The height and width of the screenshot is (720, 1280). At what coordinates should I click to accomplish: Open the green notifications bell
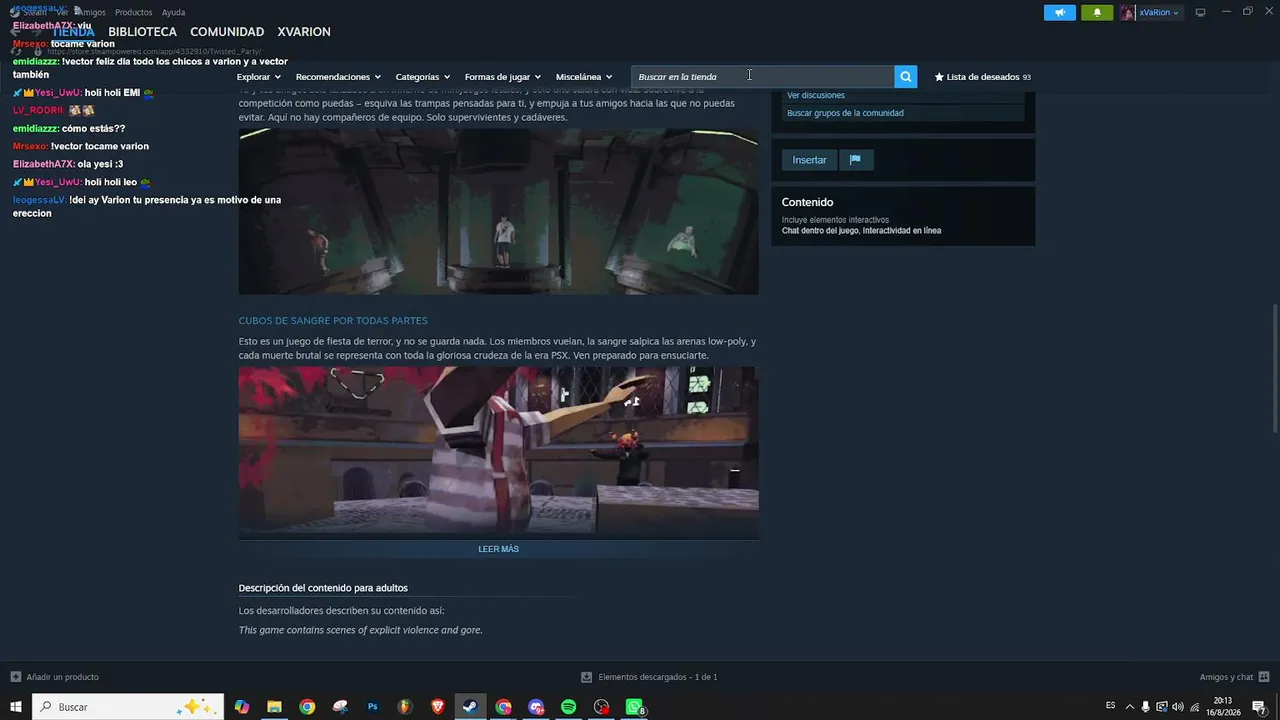point(1097,12)
